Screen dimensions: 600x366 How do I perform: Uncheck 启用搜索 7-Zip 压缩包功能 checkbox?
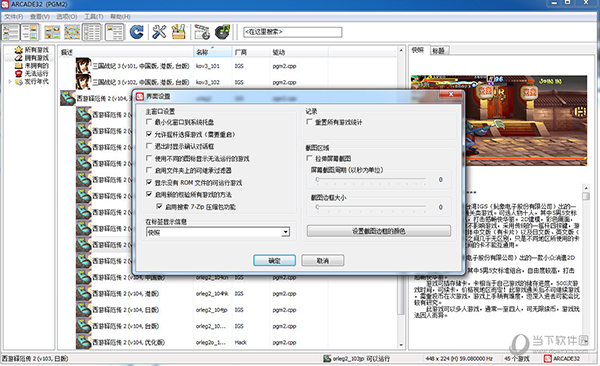pyautogui.click(x=159, y=206)
